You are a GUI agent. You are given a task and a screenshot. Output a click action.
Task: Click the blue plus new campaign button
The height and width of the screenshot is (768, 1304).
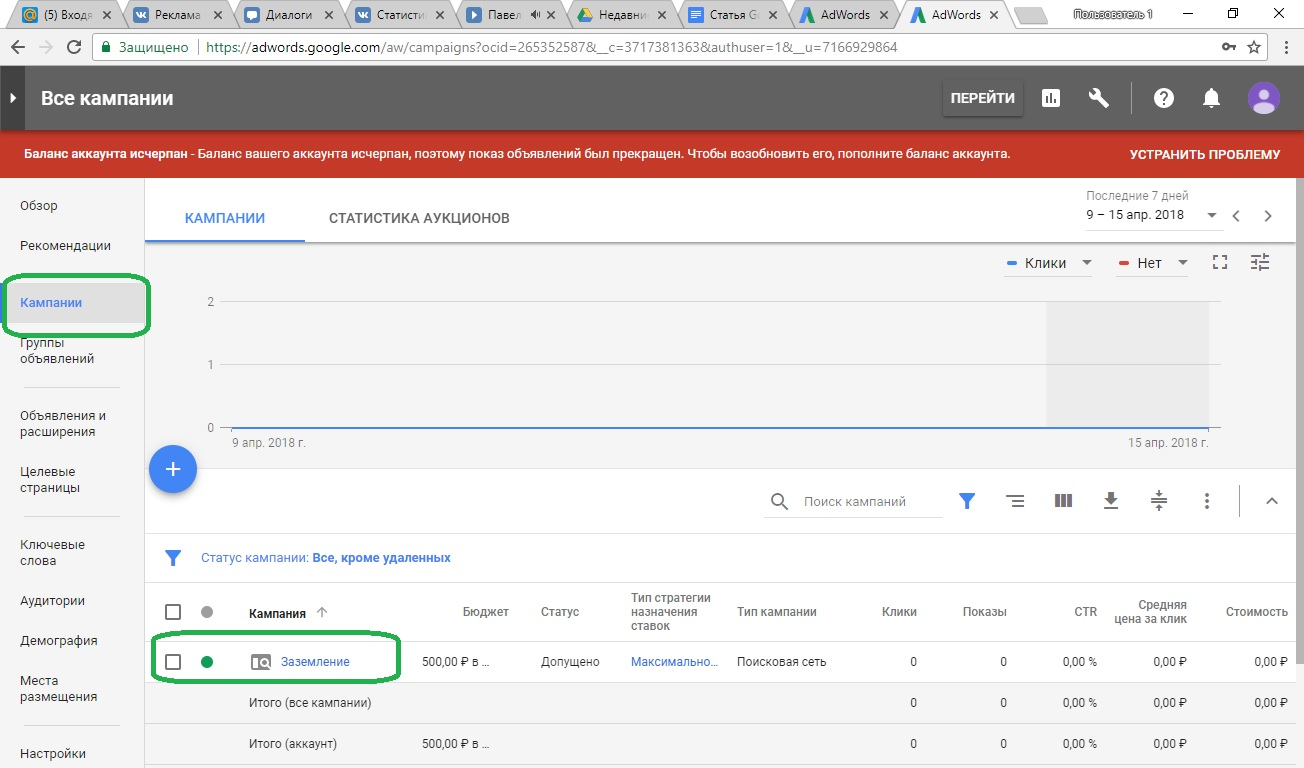tap(173, 469)
